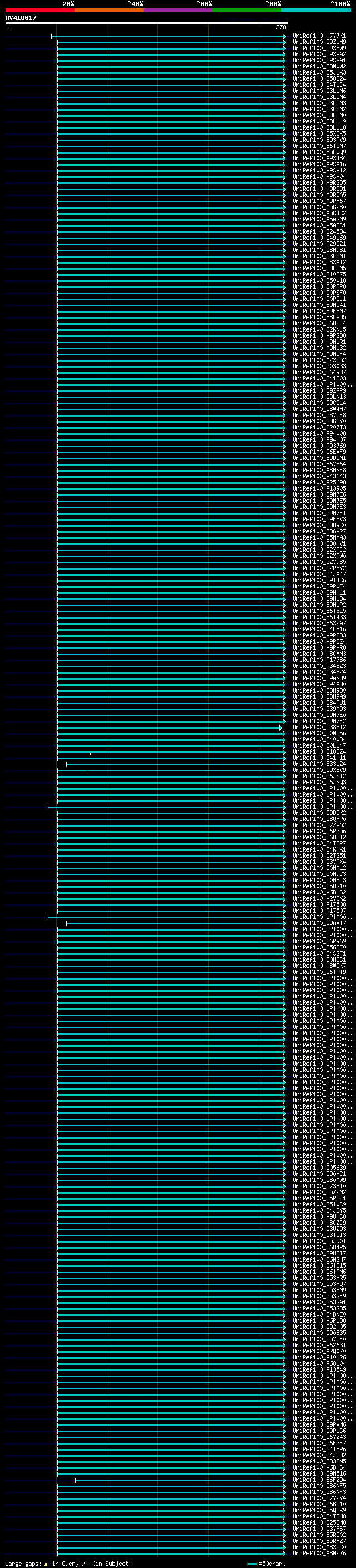
Task: Select the UniRef100_Q3LUM6 label
Action: pos(319,91)
